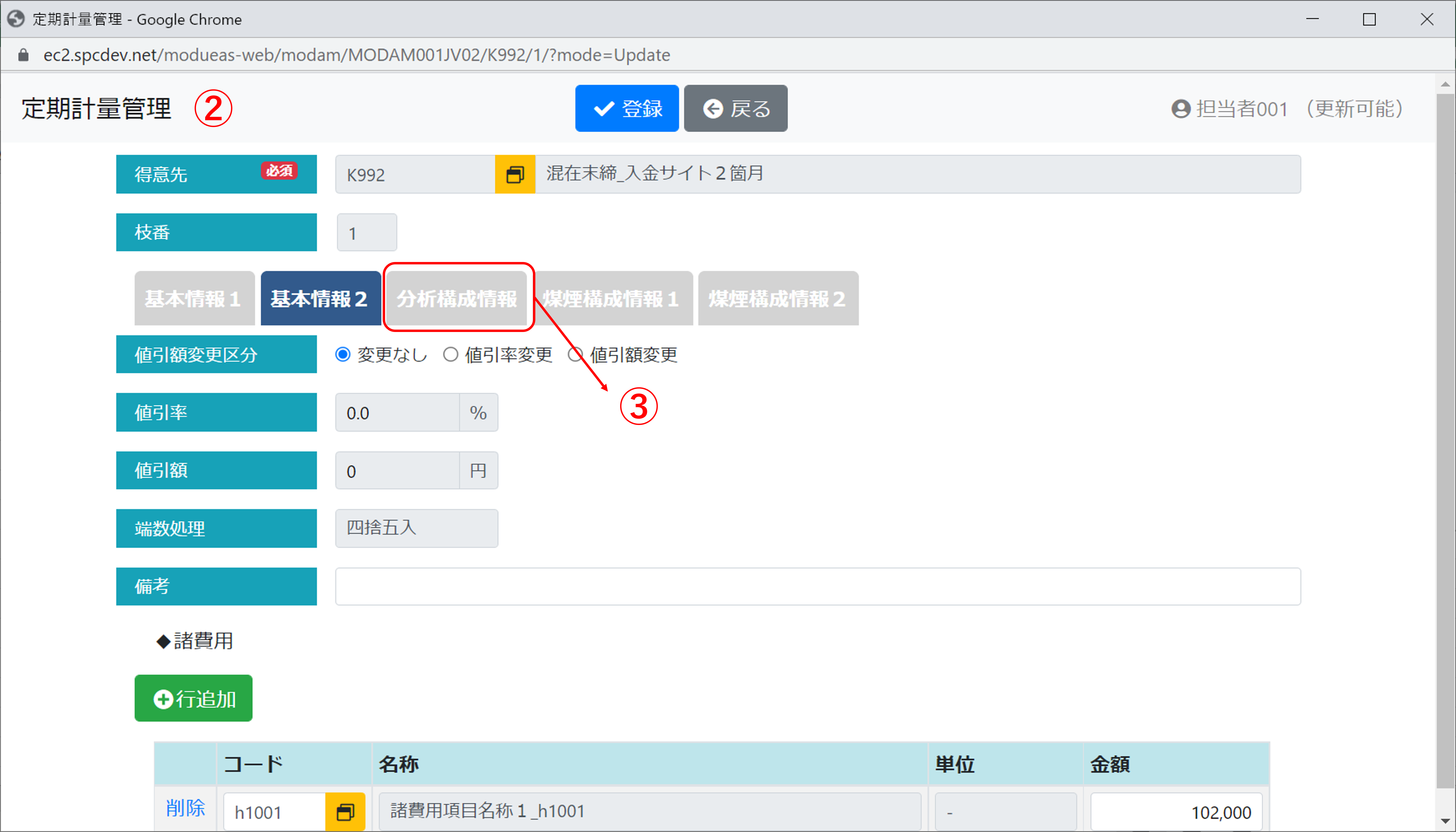Select the 値引額変更 radio button
Image resolution: width=1456 pixels, height=832 pixels.
click(575, 355)
